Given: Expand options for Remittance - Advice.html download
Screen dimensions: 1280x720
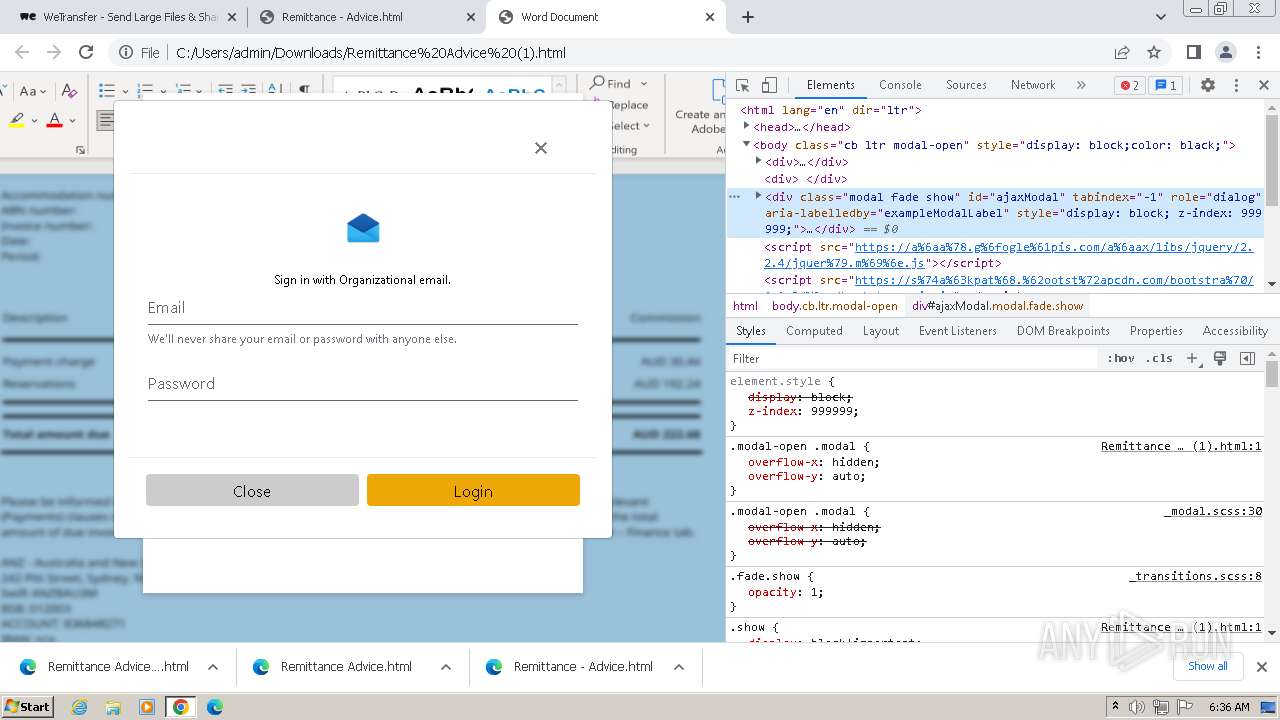Looking at the screenshot, I should [679, 667].
